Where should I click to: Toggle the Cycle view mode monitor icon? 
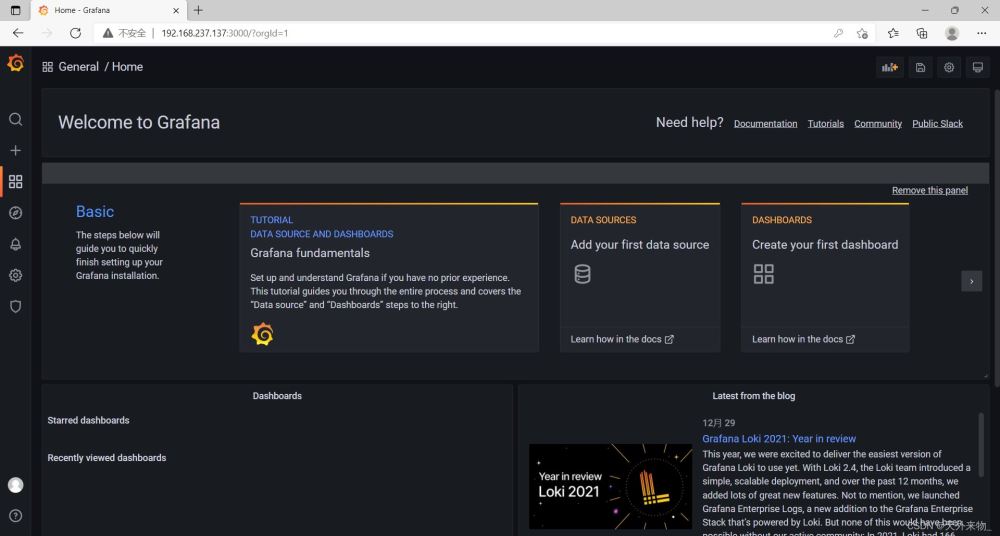tap(978, 67)
